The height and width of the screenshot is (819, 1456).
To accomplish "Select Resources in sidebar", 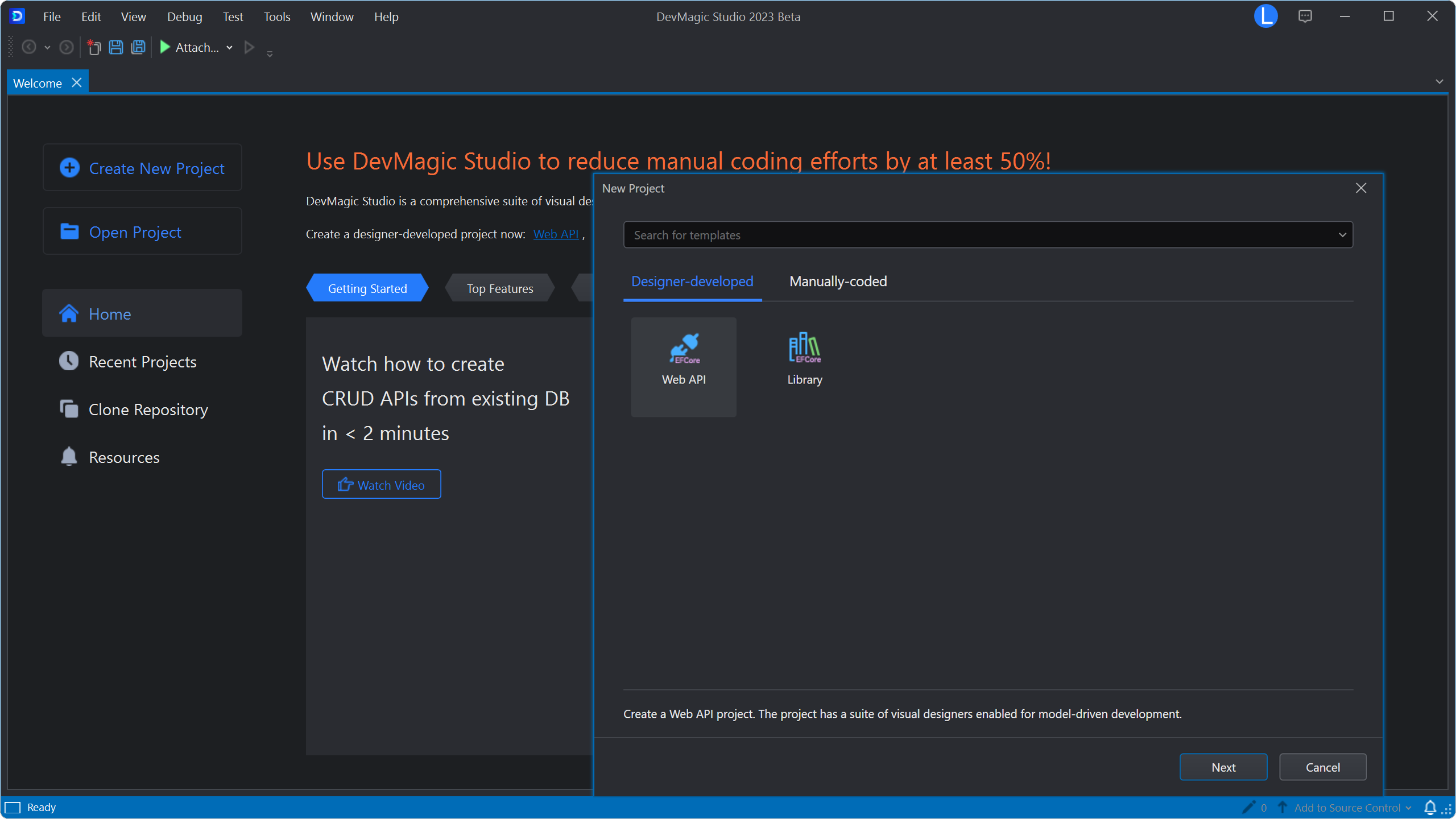I will point(142,457).
